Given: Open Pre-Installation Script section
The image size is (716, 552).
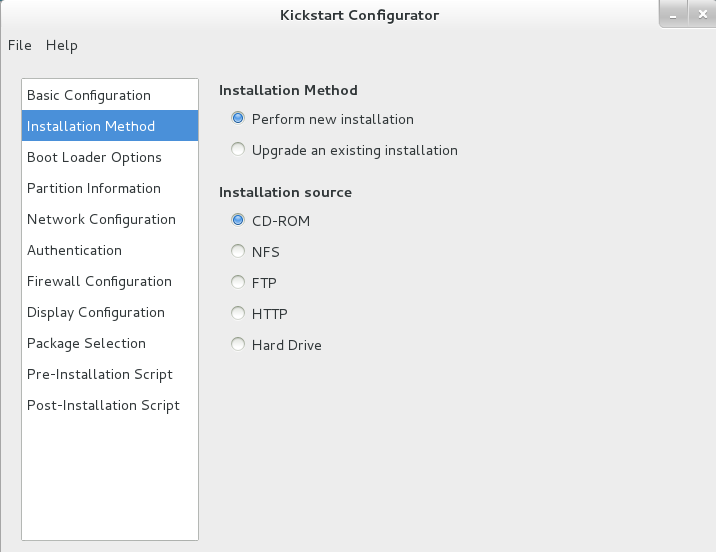Looking at the screenshot, I should [x=100, y=374].
